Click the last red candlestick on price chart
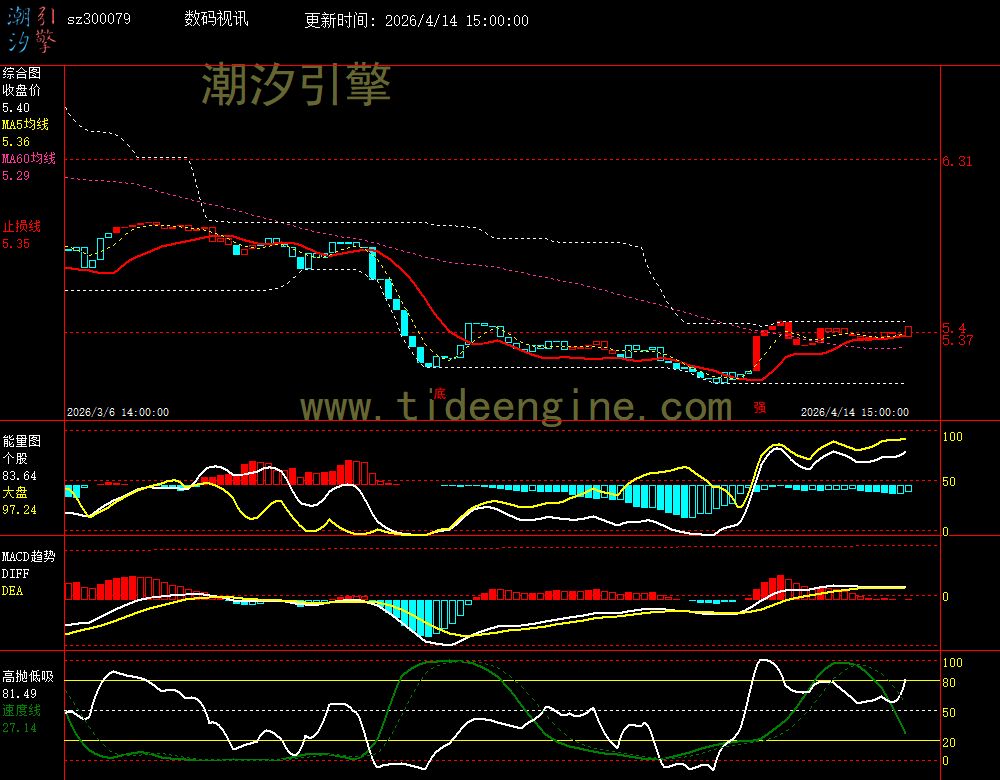The width and height of the screenshot is (1000, 780). (x=908, y=331)
